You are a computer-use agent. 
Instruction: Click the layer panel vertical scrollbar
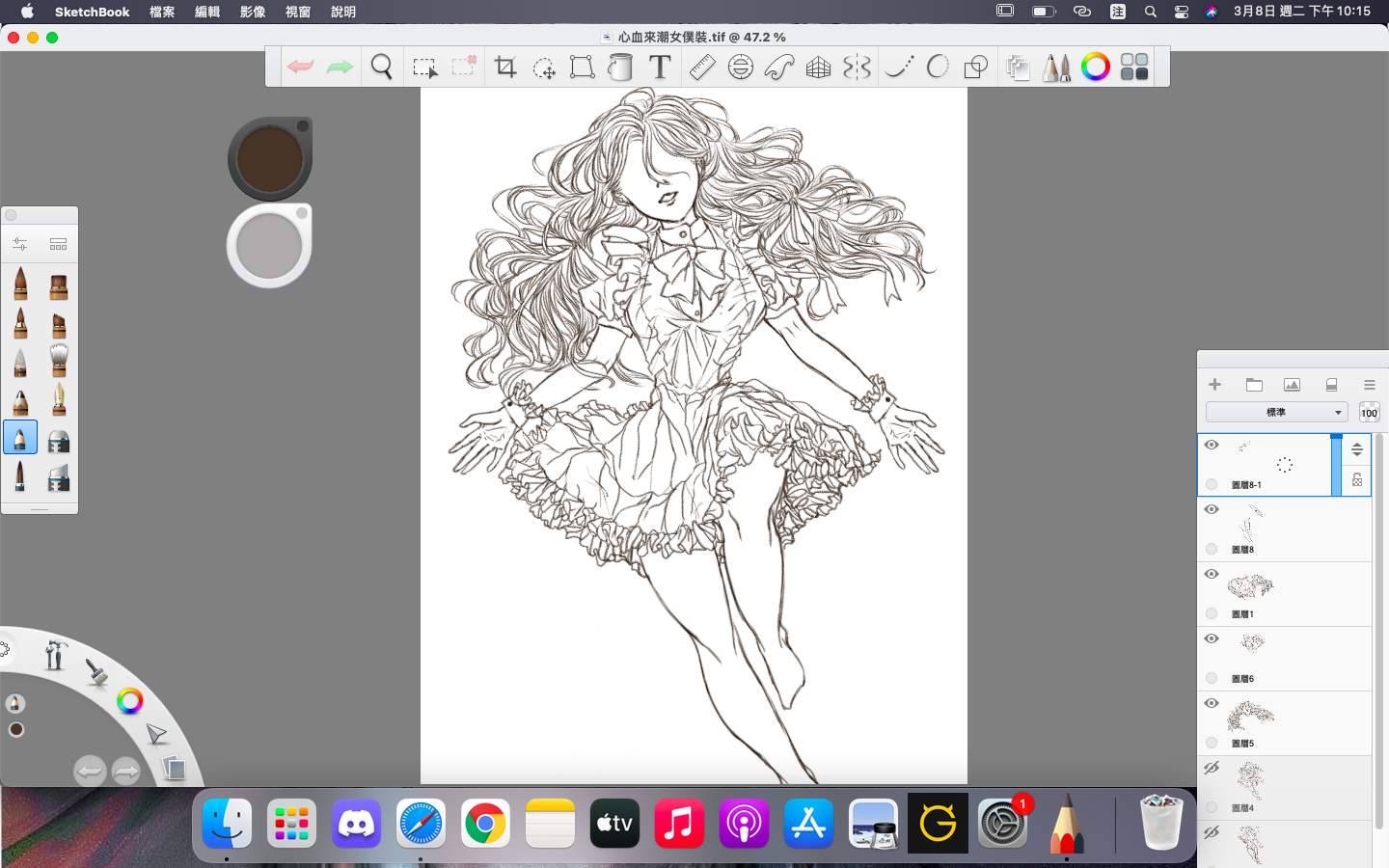pyautogui.click(x=1379, y=632)
